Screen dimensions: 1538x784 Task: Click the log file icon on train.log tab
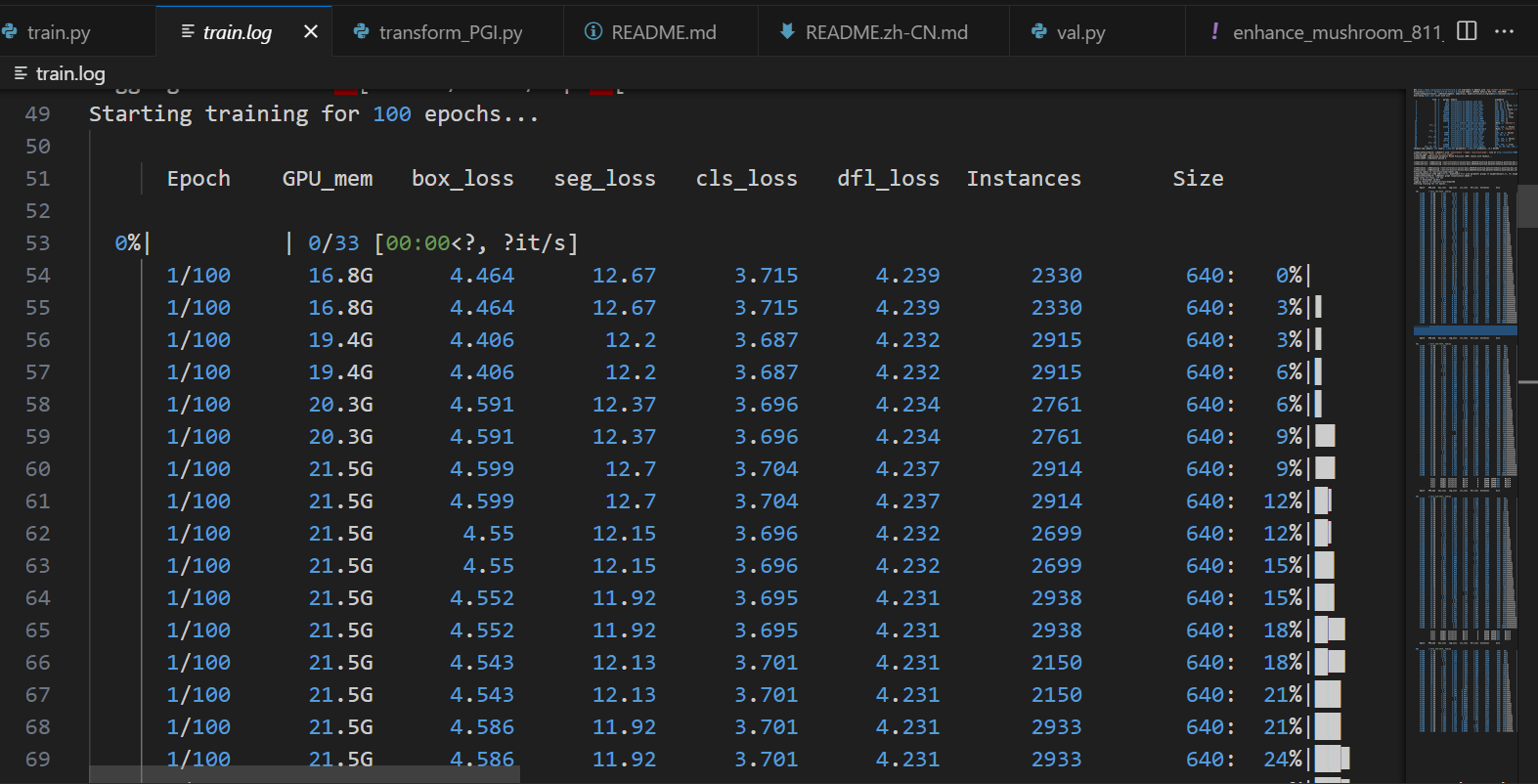pos(188,32)
